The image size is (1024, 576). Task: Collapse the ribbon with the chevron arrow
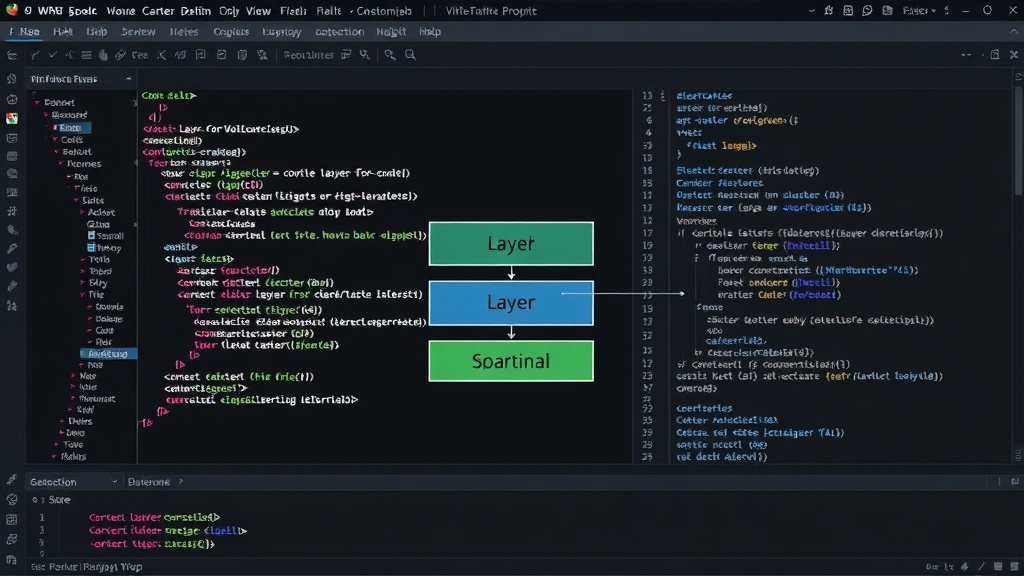1014,31
